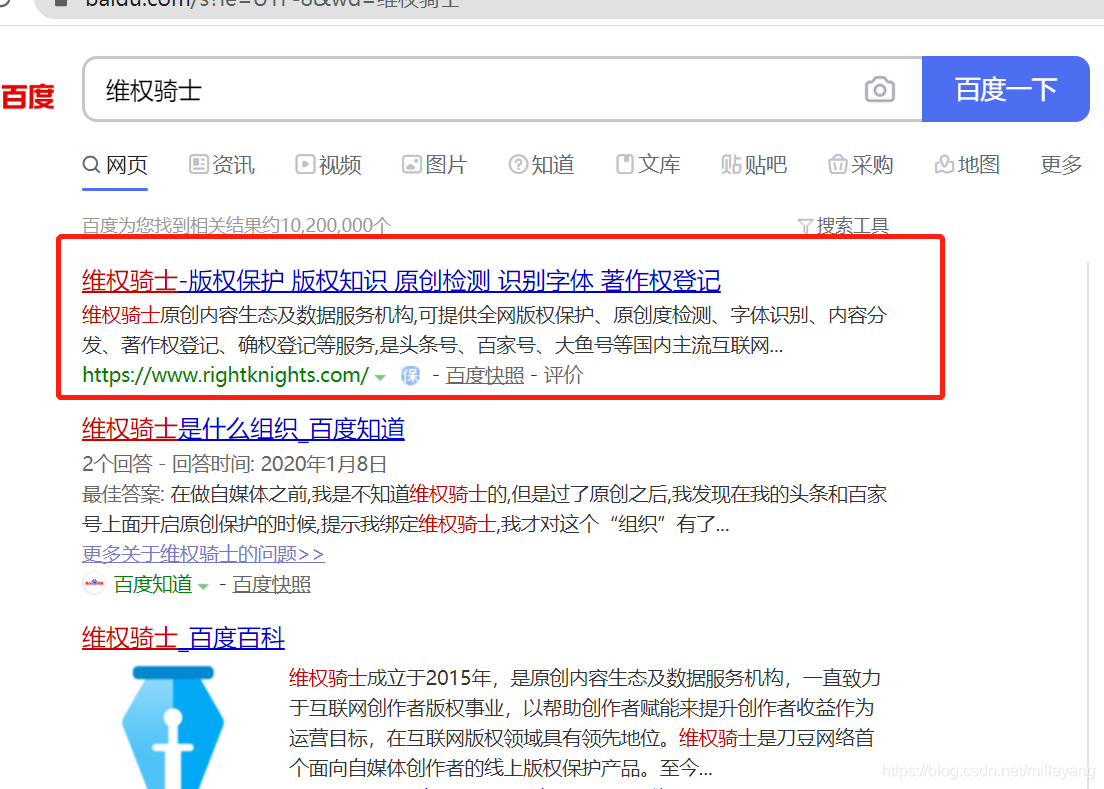Click the 百度知道 source icon
1104x789 pixels.
click(94, 583)
